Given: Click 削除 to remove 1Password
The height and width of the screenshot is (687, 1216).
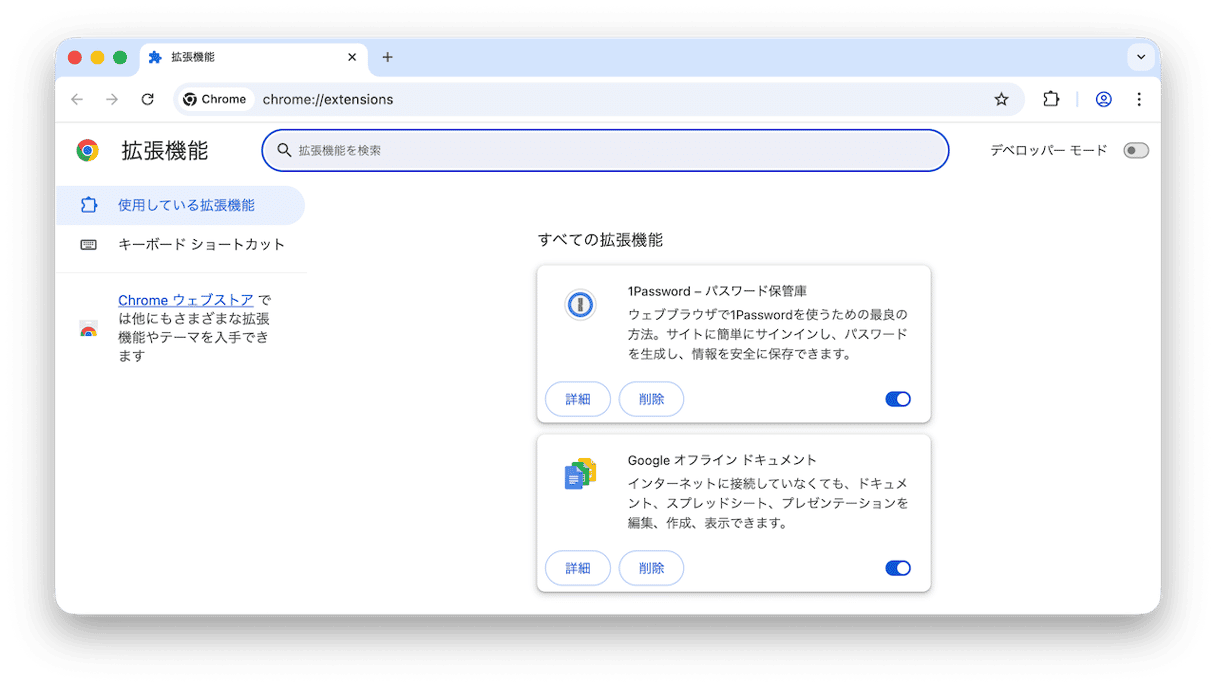Looking at the screenshot, I should [x=651, y=399].
